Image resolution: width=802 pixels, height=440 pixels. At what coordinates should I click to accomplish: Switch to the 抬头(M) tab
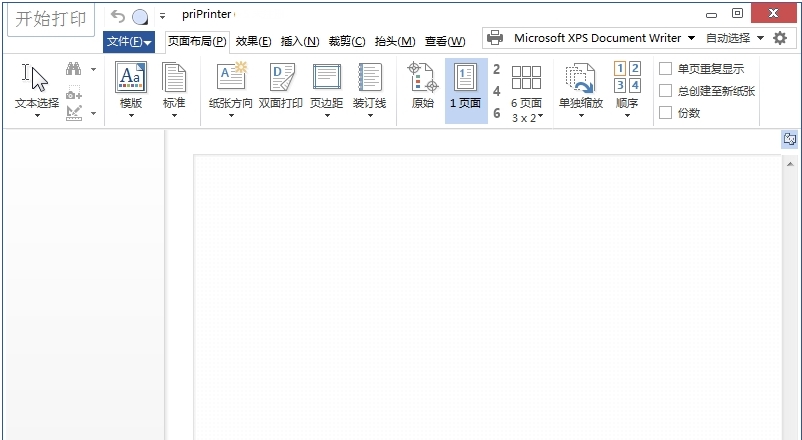click(x=394, y=41)
